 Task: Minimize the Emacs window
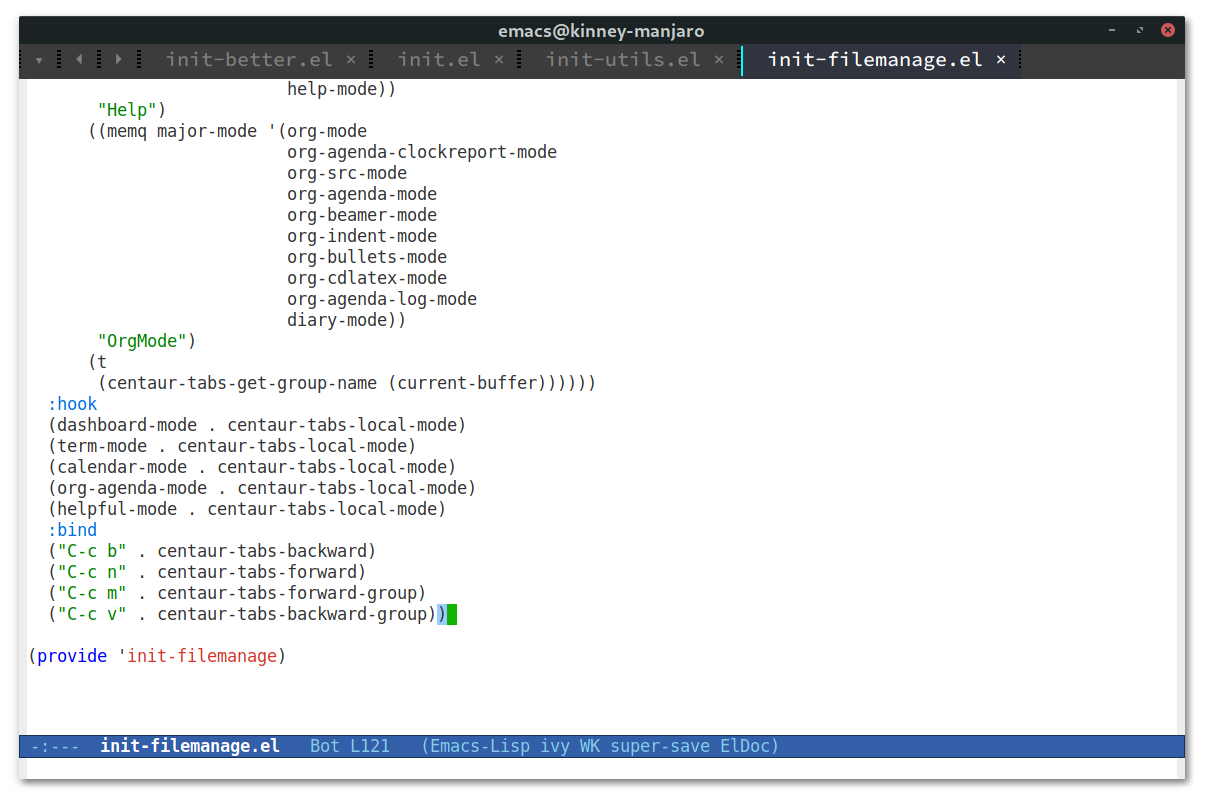point(1111,31)
